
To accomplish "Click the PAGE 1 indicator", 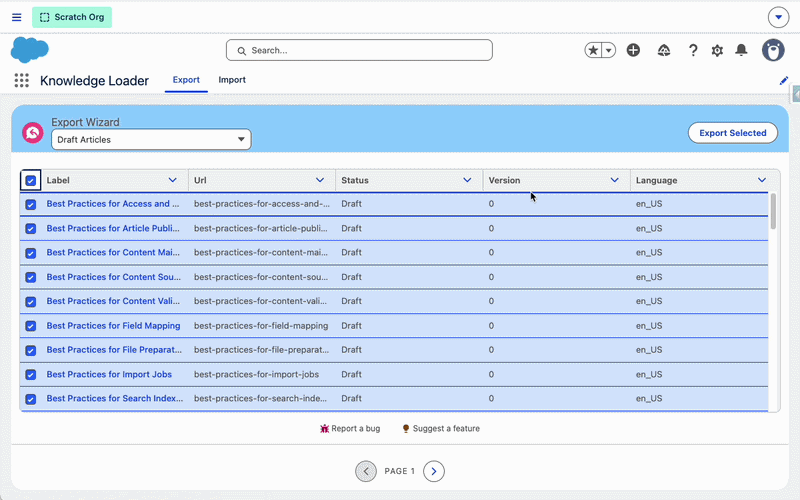I will [399, 471].
